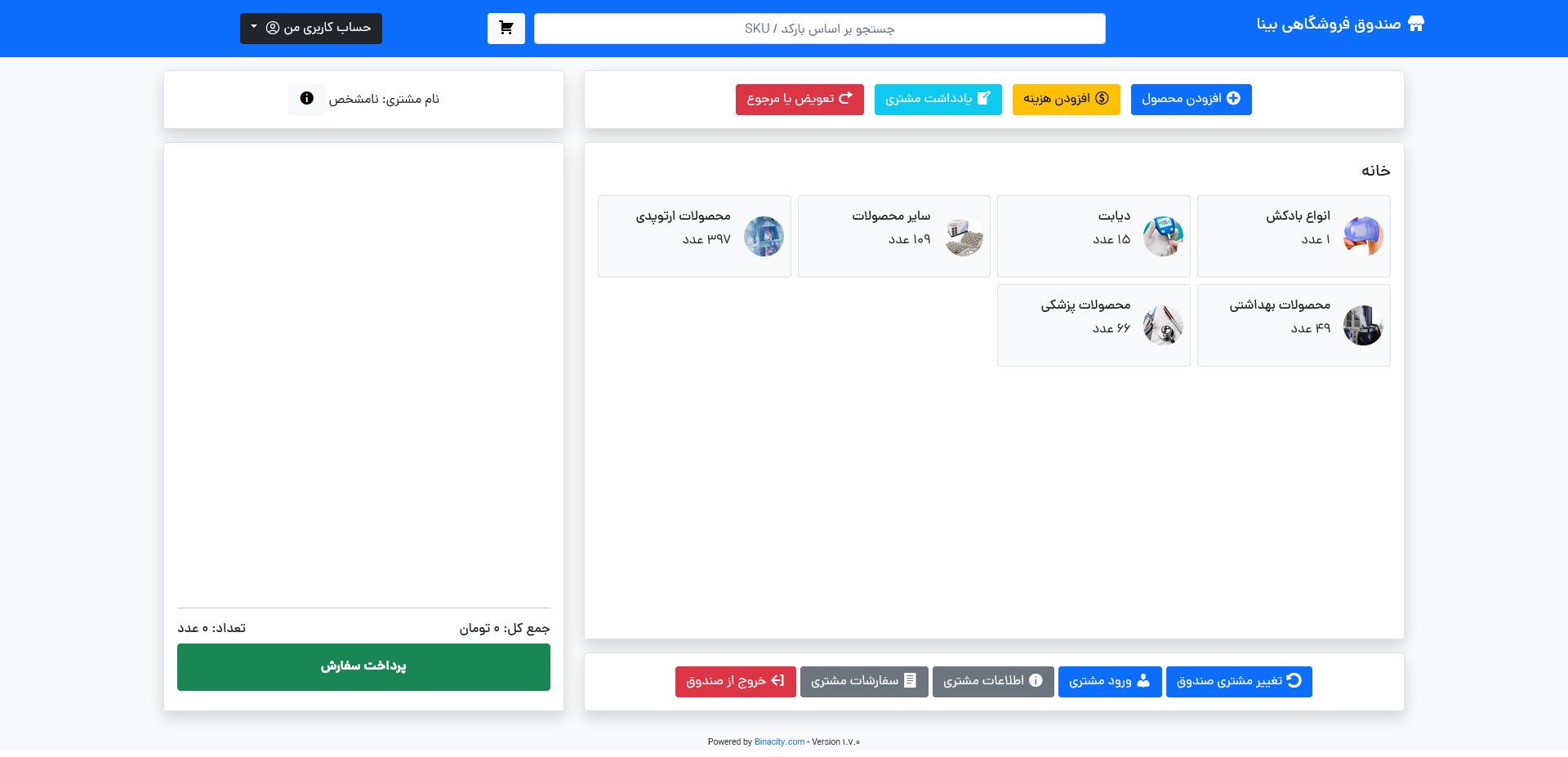Click the Customer Login button
This screenshot has height=757, width=1568.
point(1109,682)
